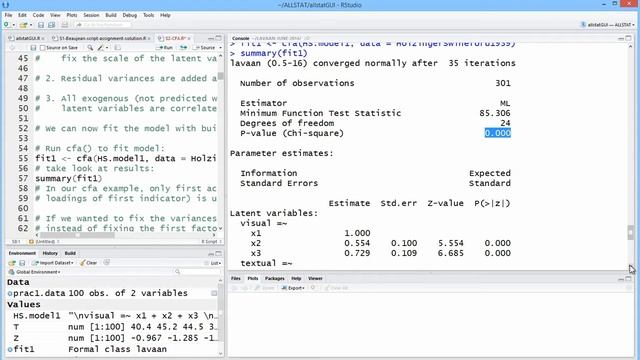Open the List view dropdown in Environment
This screenshot has height=360, width=640.
[216, 263]
